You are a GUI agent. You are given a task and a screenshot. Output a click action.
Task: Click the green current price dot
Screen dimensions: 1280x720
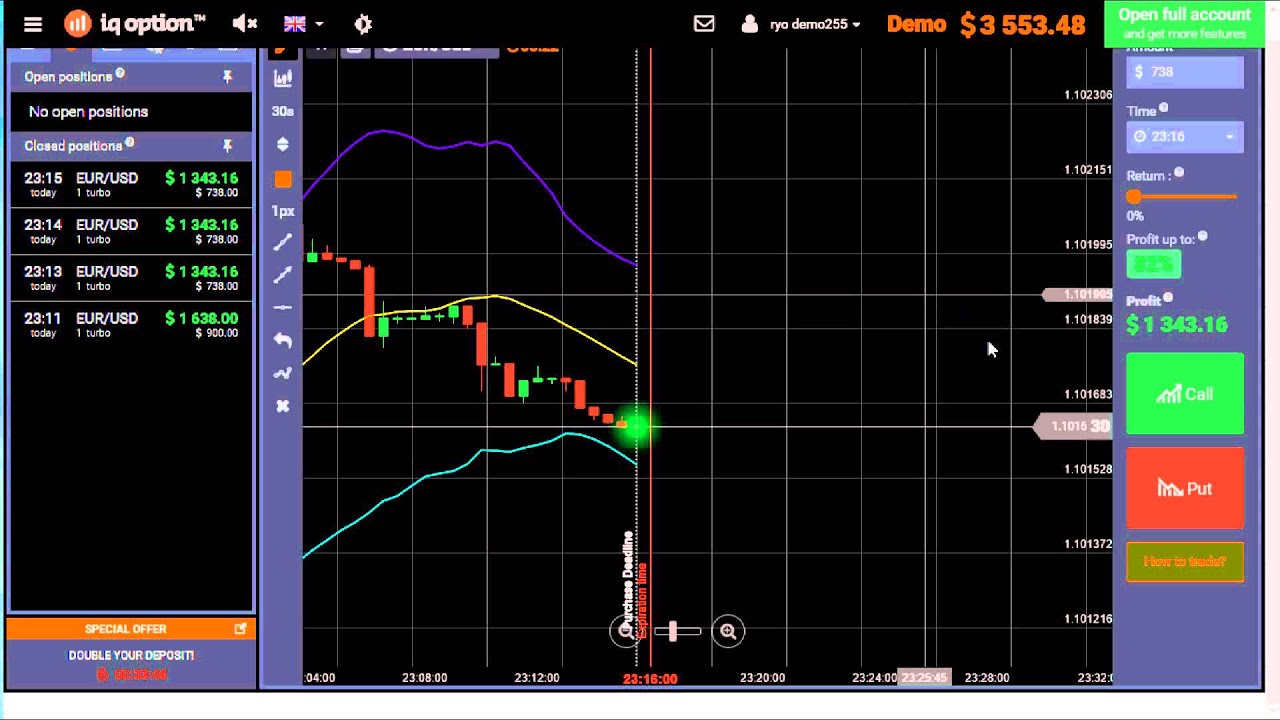click(637, 427)
